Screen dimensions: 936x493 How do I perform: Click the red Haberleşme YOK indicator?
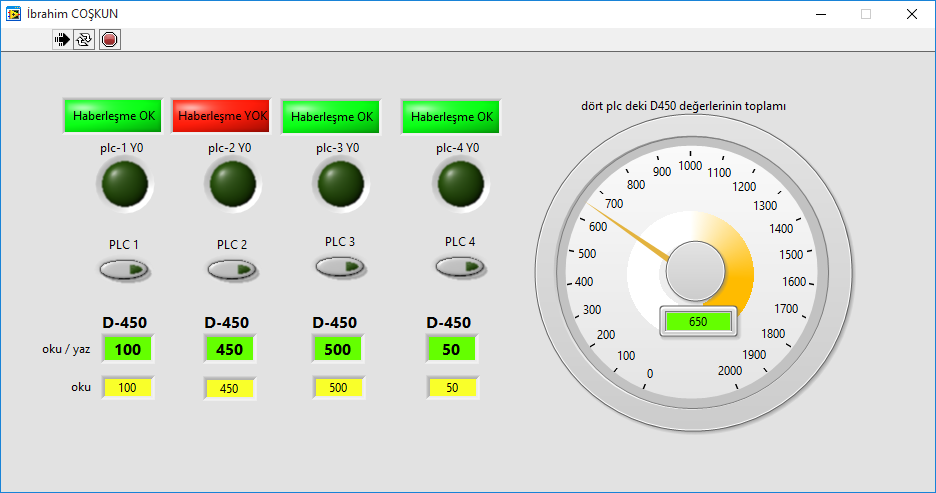(x=221, y=116)
